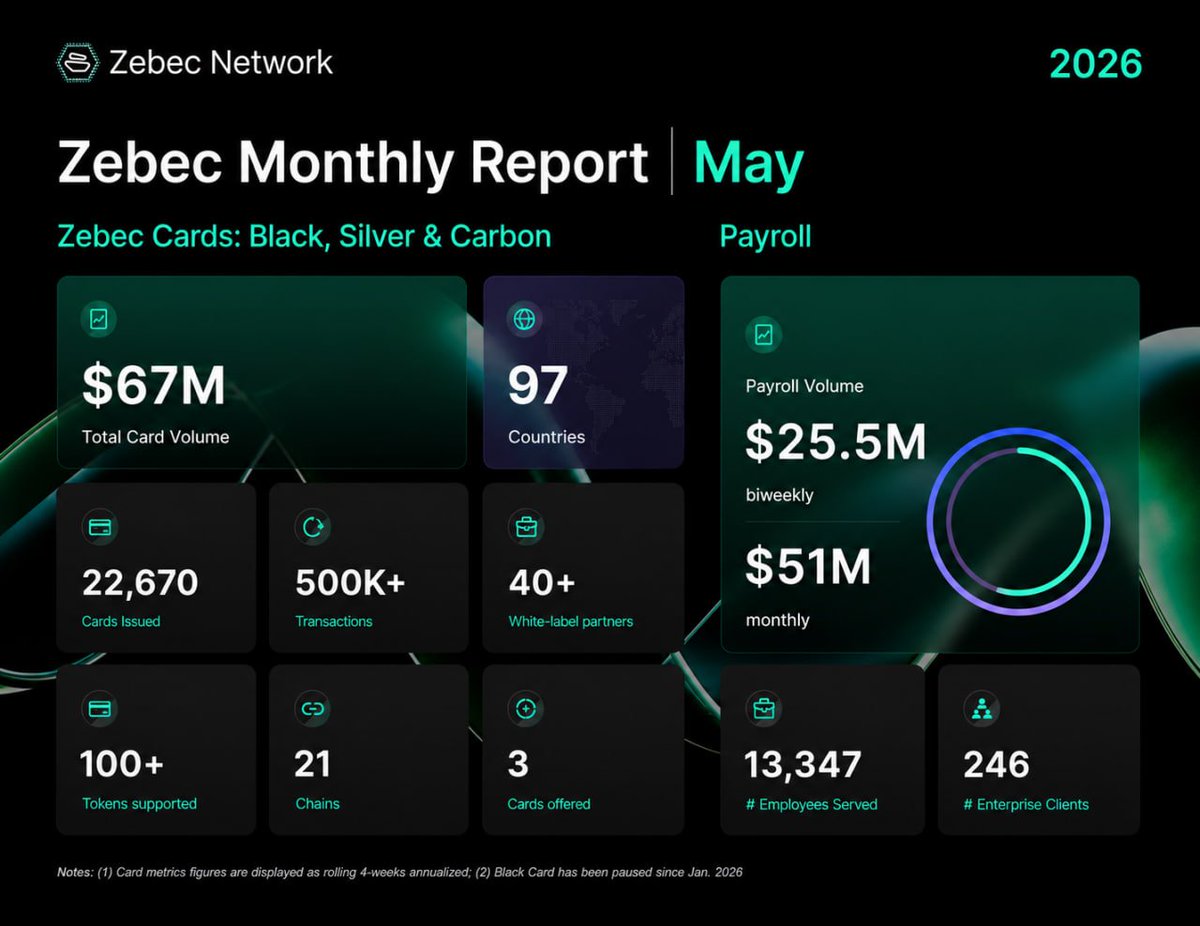The width and height of the screenshot is (1200, 926).
Task: Click the Zebec Cards: Black, Silver & Carbon heading
Action: tap(304, 236)
